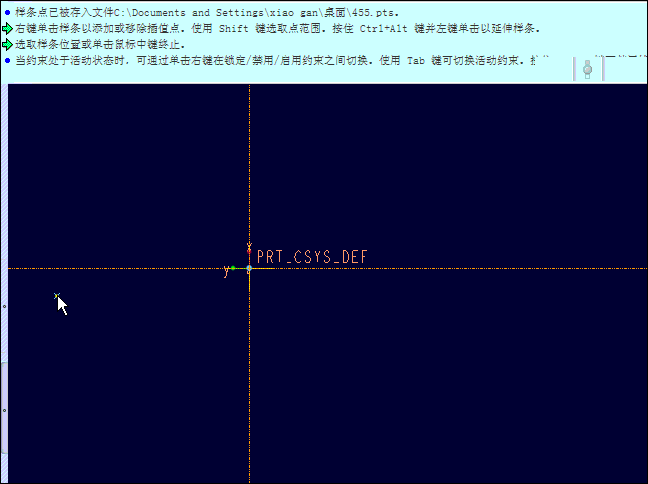
Task: Click the green x-axis endpoint of csys
Action: pyautogui.click(x=233, y=268)
